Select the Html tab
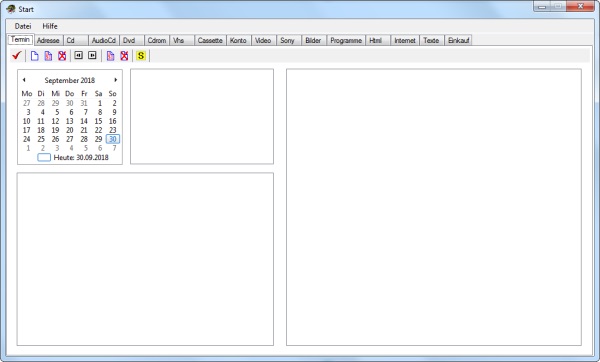This screenshot has height=362, width=600. click(378, 40)
